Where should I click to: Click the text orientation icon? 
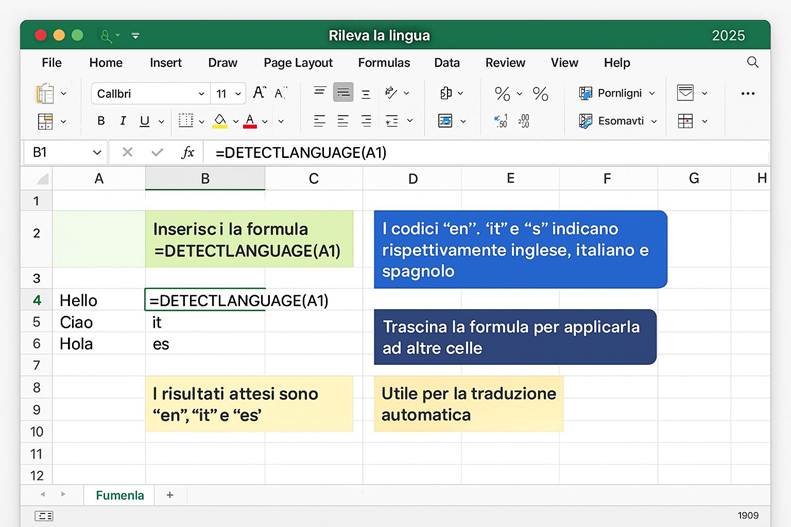click(x=391, y=93)
